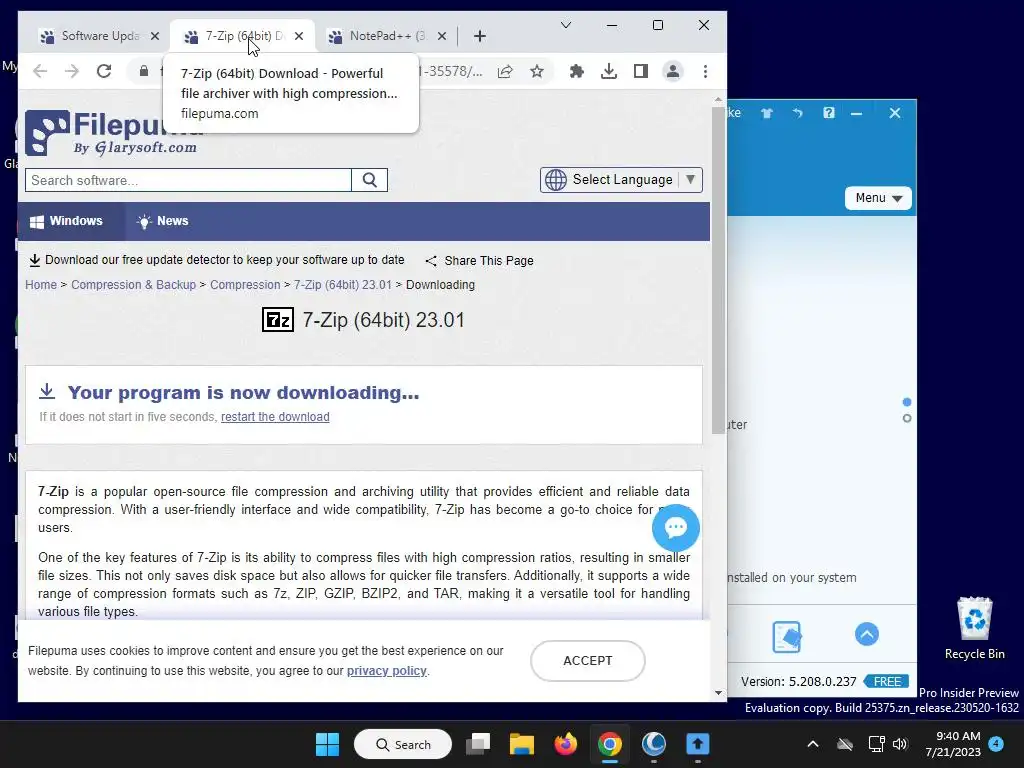Click the scrollbar down arrow
Screen dimensions: 1024x768
pyautogui.click(x=718, y=693)
